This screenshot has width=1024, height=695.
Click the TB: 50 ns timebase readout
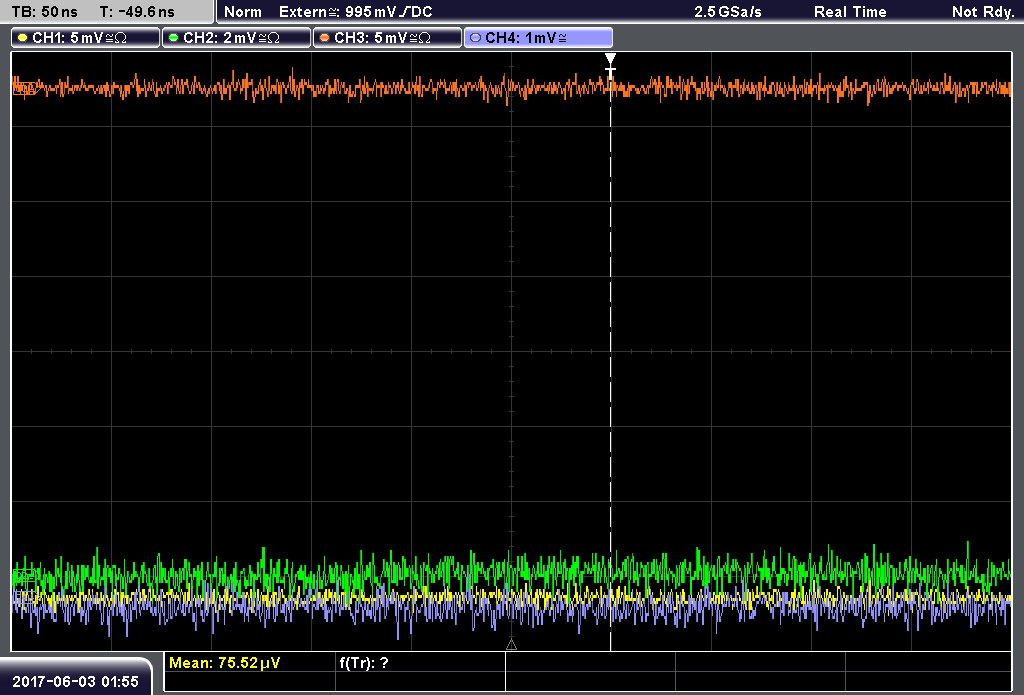44,12
